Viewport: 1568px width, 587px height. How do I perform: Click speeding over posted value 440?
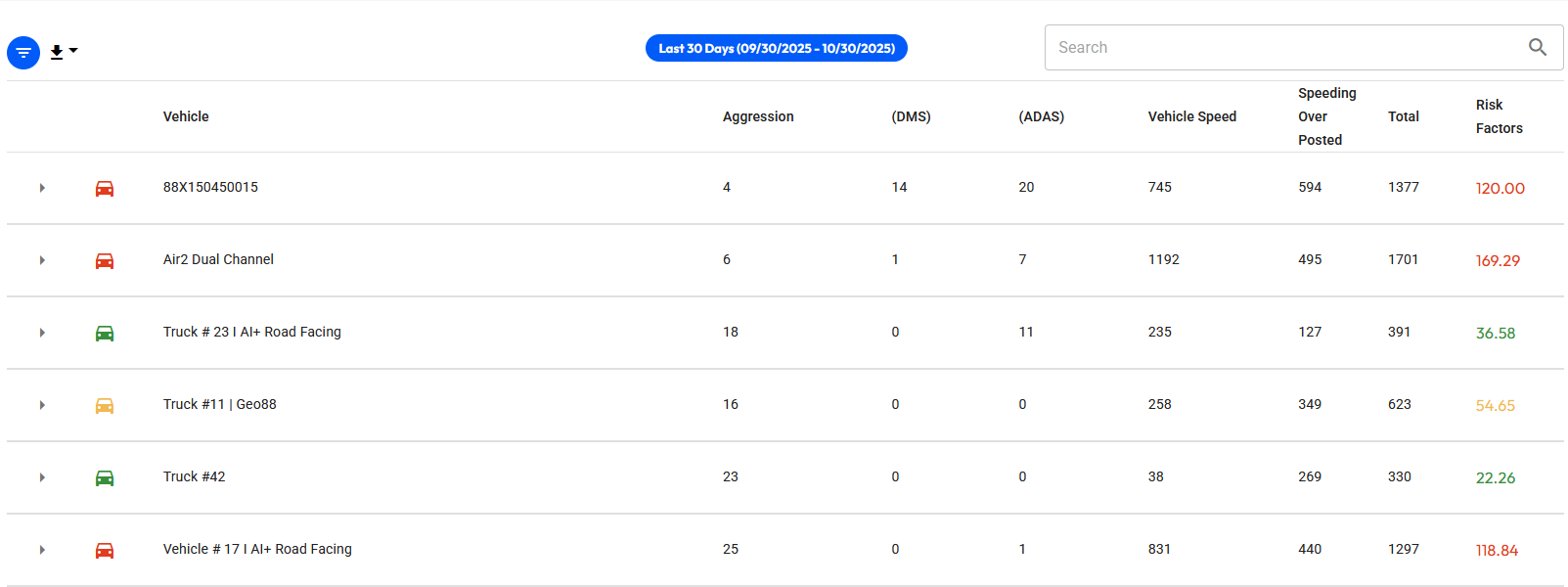1310,549
